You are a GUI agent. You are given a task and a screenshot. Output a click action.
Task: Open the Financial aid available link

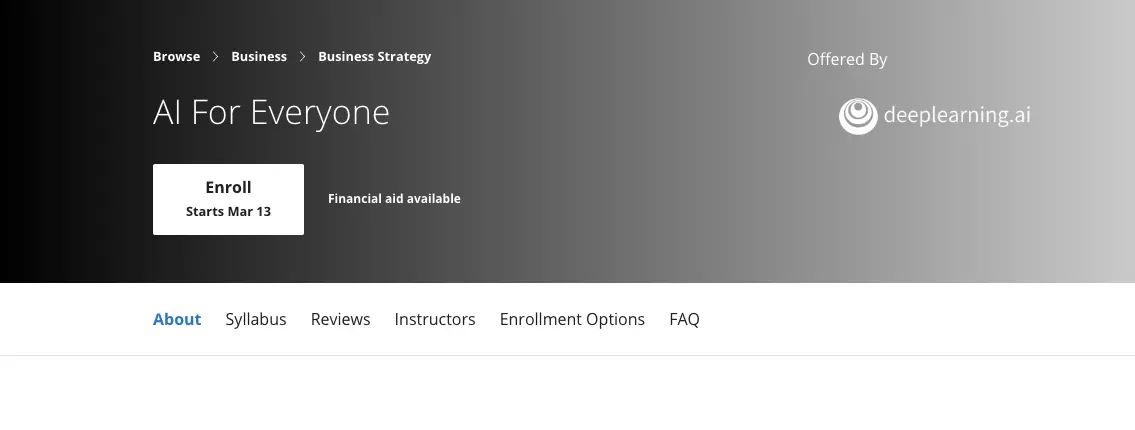394,198
